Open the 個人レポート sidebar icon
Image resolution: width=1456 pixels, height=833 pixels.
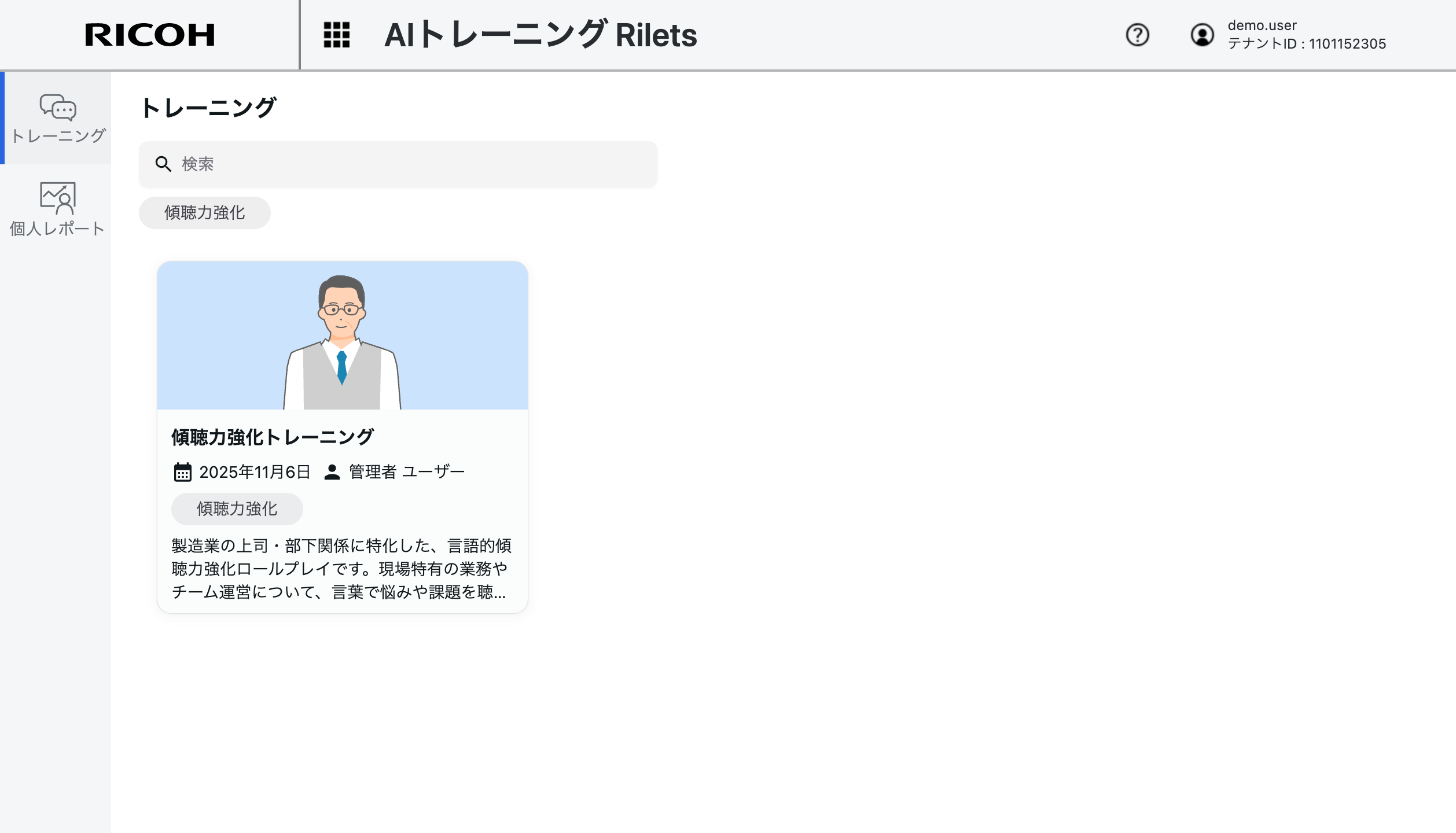58,198
